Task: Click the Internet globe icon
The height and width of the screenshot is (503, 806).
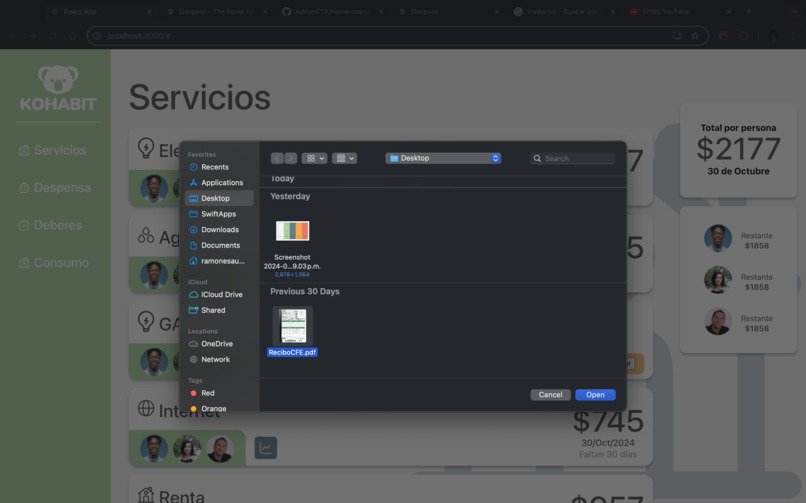Action: pos(146,408)
